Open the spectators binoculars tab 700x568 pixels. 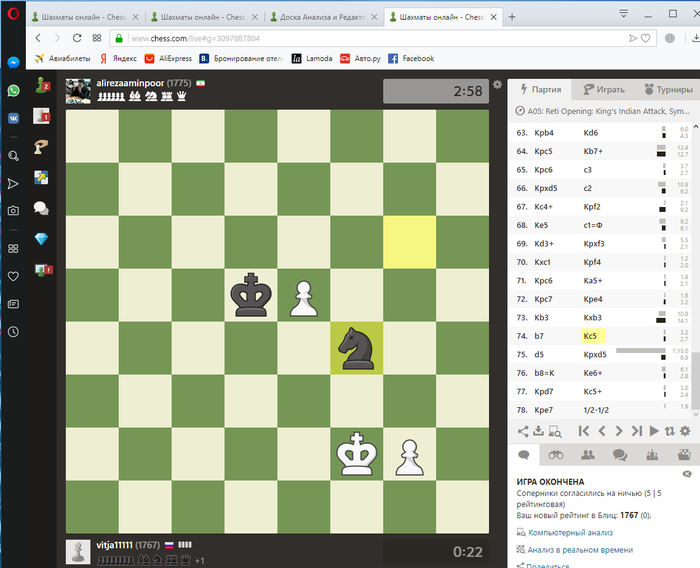(x=556, y=455)
